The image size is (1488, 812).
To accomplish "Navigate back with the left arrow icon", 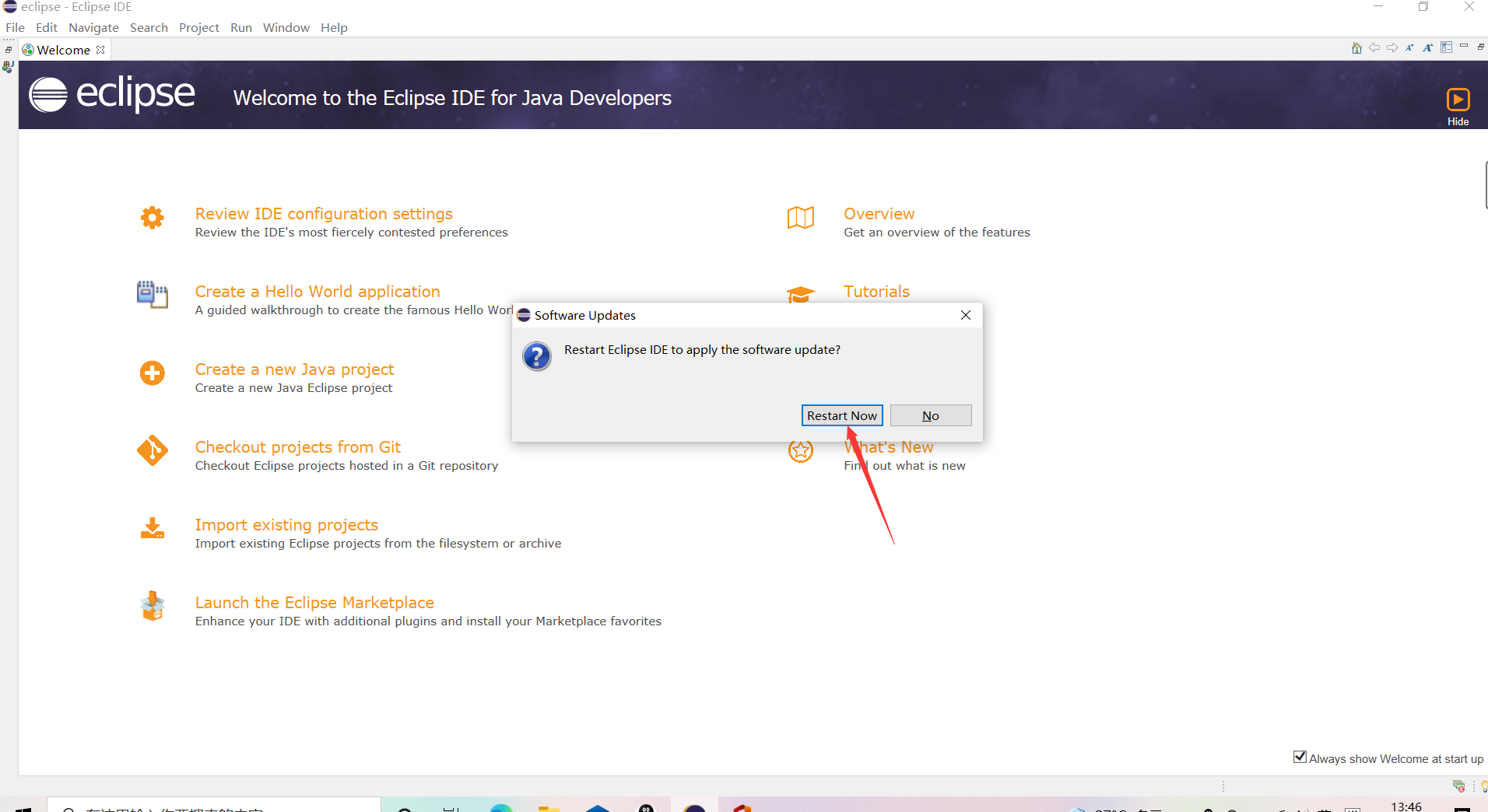I will [1374, 48].
